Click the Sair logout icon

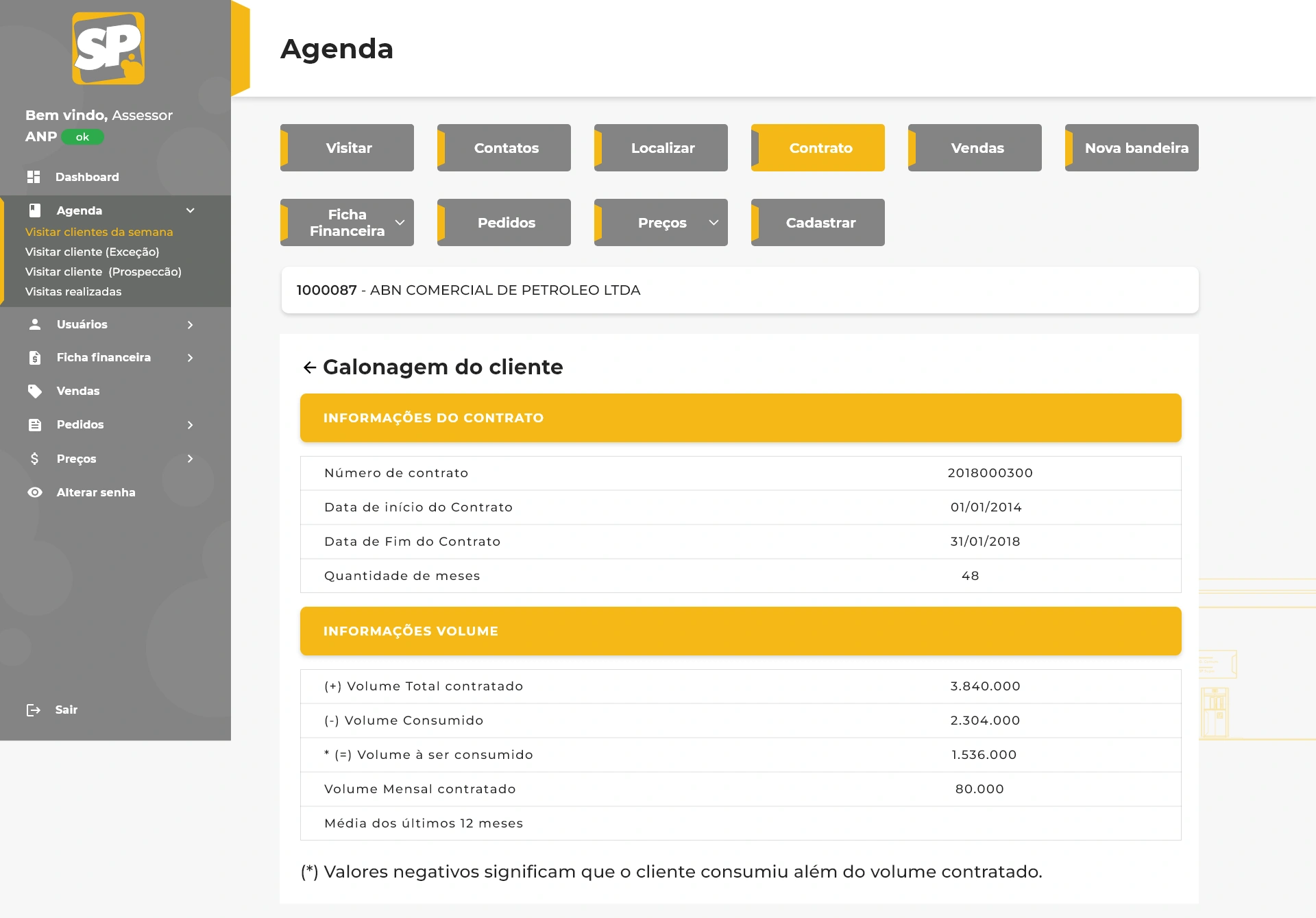33,710
